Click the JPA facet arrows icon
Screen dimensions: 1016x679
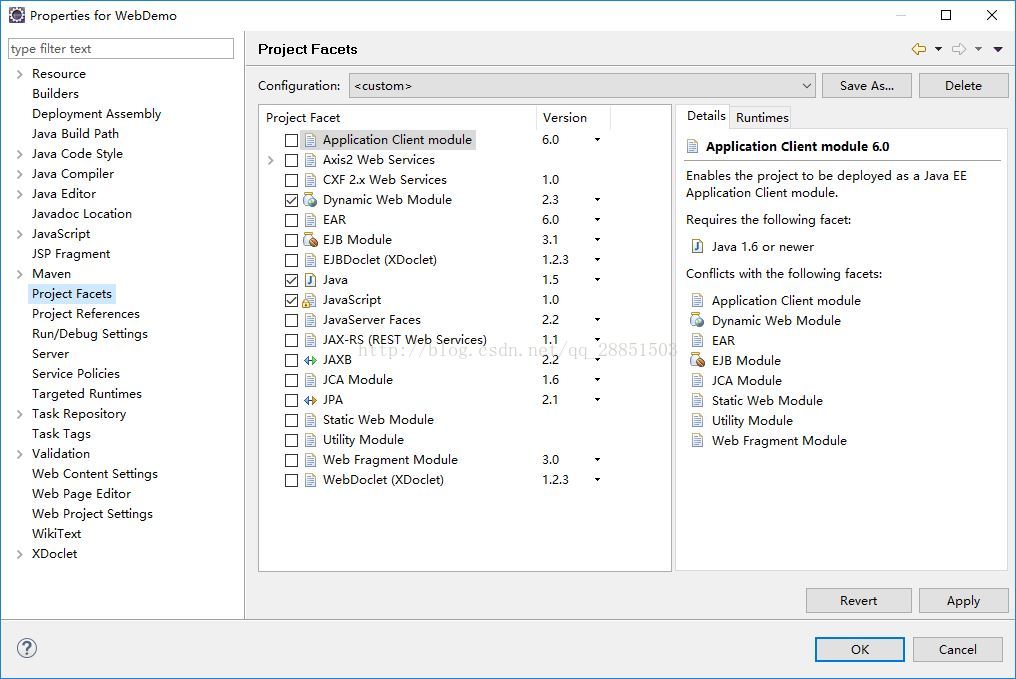pos(310,400)
